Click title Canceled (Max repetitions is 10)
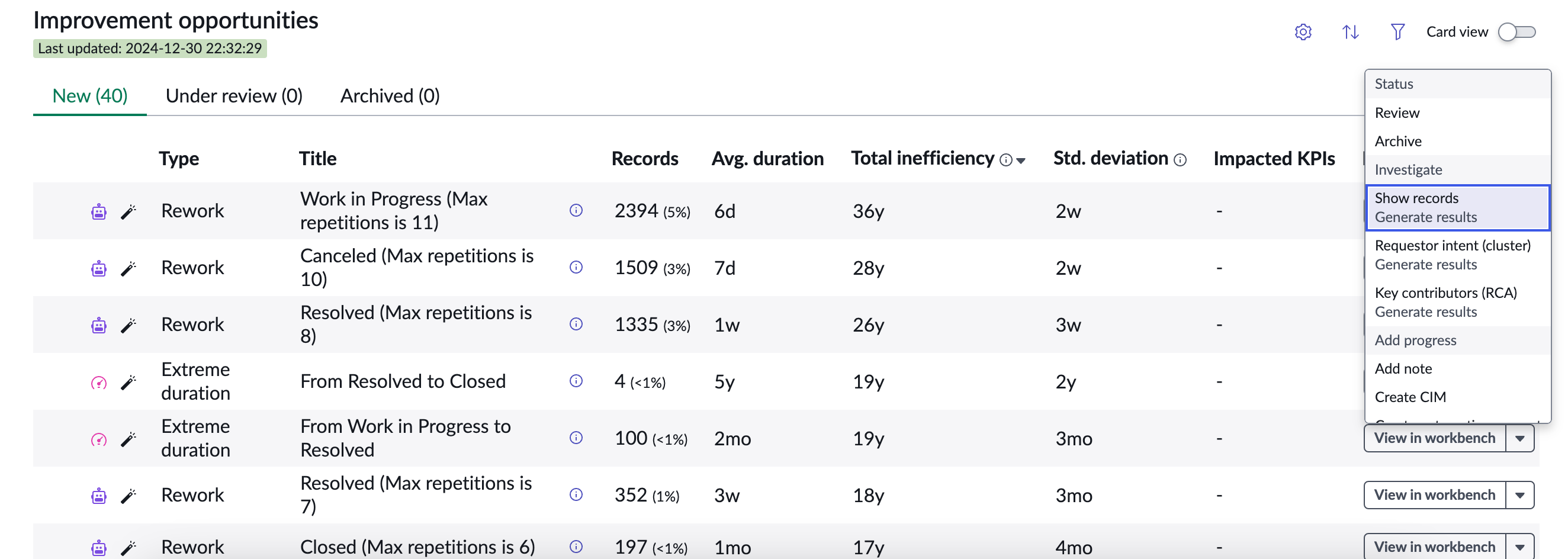Screen dimensions: 1568x559 pyautogui.click(x=417, y=266)
